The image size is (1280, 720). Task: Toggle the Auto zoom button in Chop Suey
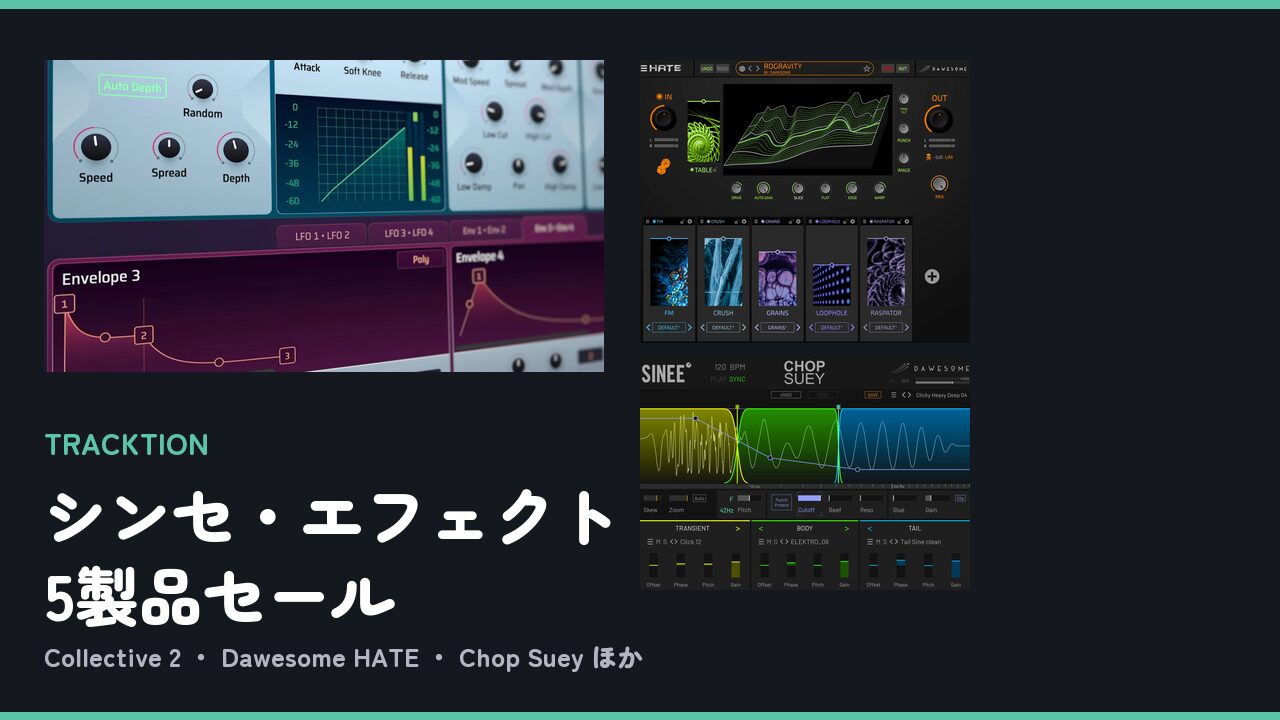[699, 498]
